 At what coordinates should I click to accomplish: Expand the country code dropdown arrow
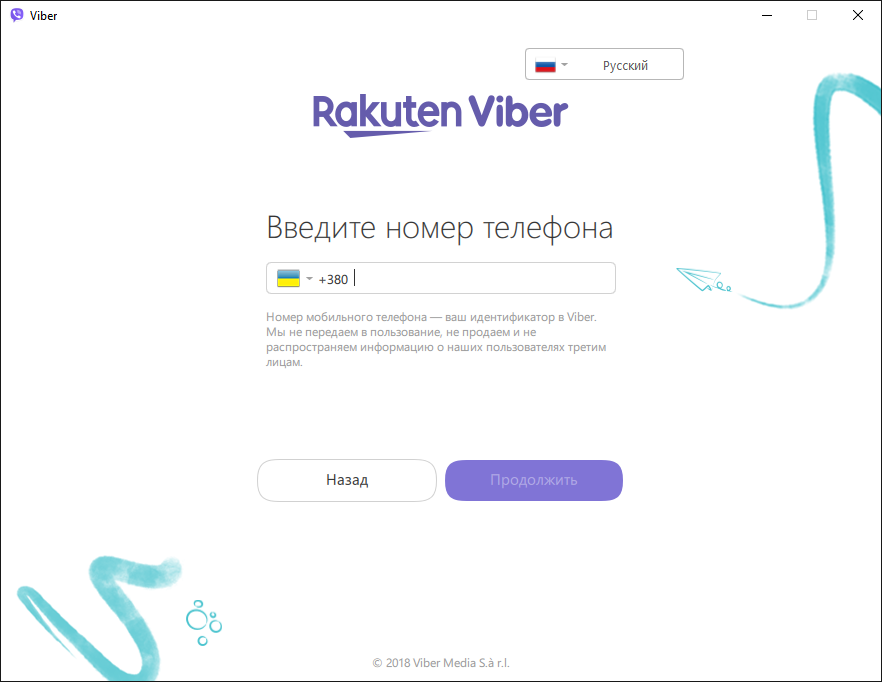coord(309,279)
